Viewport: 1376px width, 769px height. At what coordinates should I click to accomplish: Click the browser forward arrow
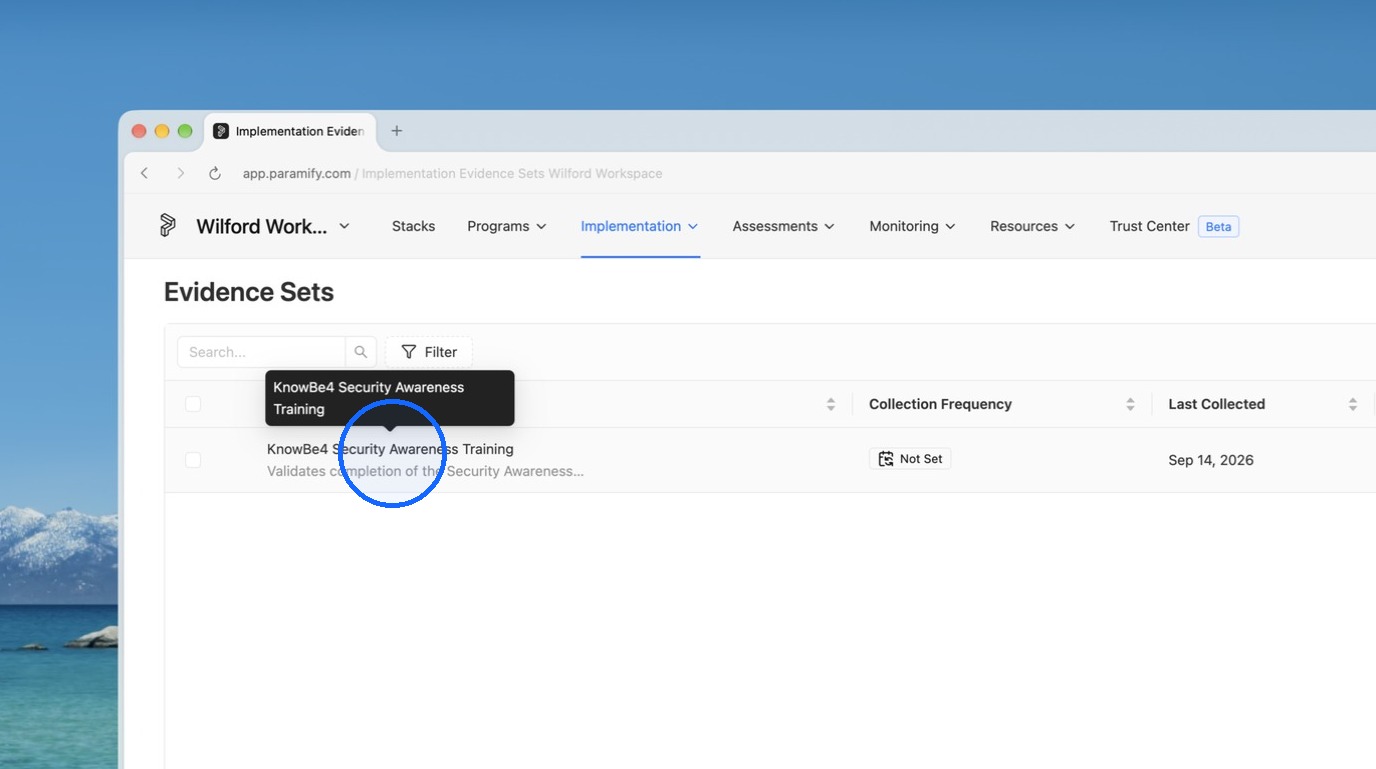pos(180,173)
